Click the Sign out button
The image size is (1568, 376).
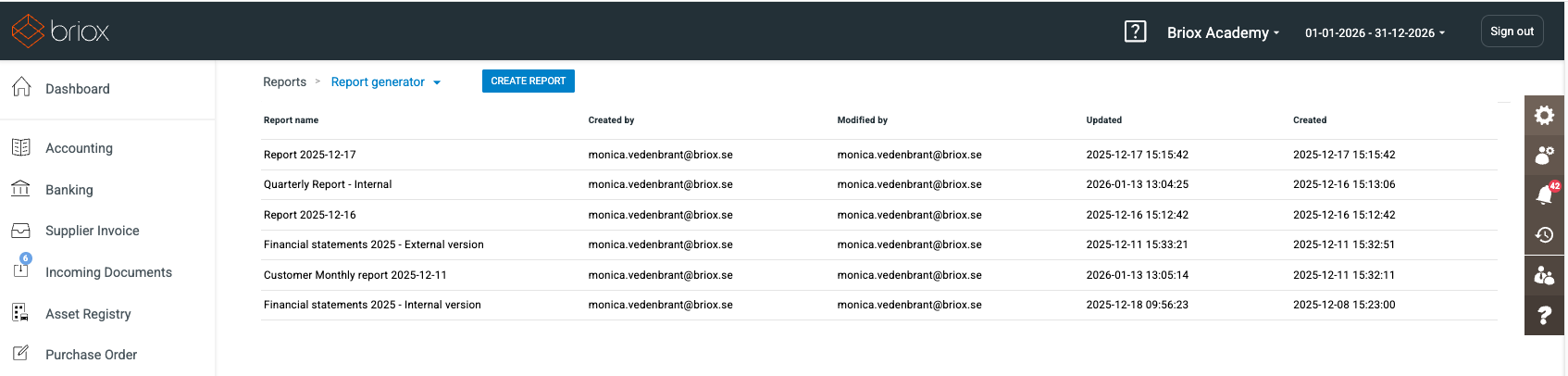pos(1512,31)
